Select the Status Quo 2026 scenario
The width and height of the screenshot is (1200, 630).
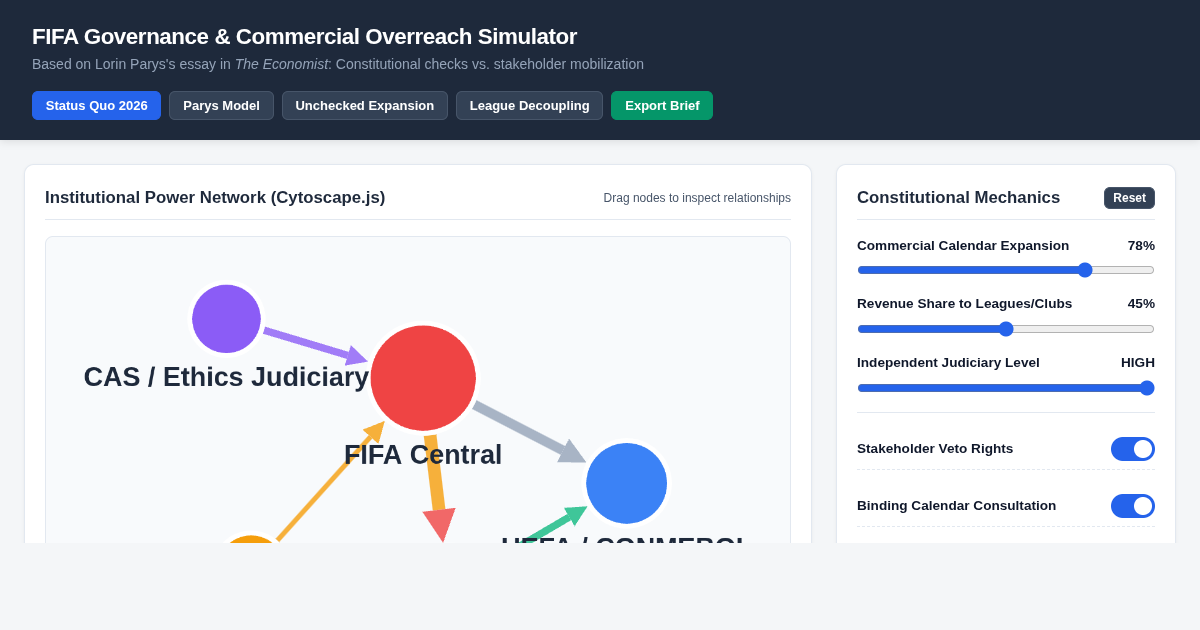pyautogui.click(x=96, y=105)
